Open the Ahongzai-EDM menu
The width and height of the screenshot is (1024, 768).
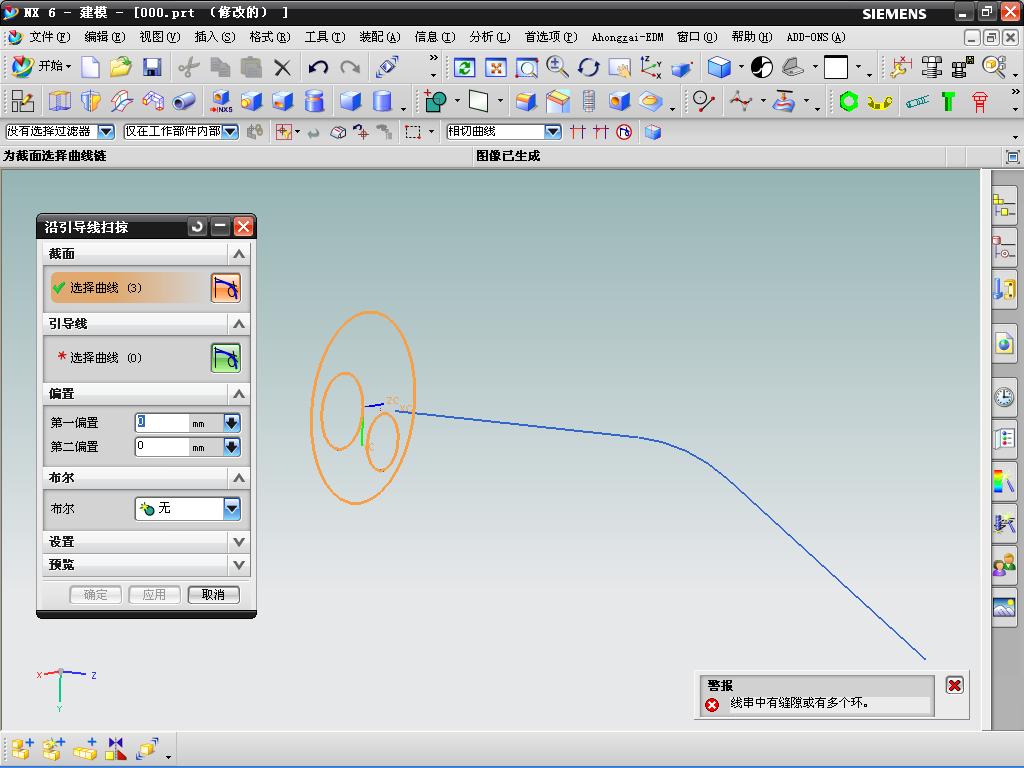[x=627, y=37]
